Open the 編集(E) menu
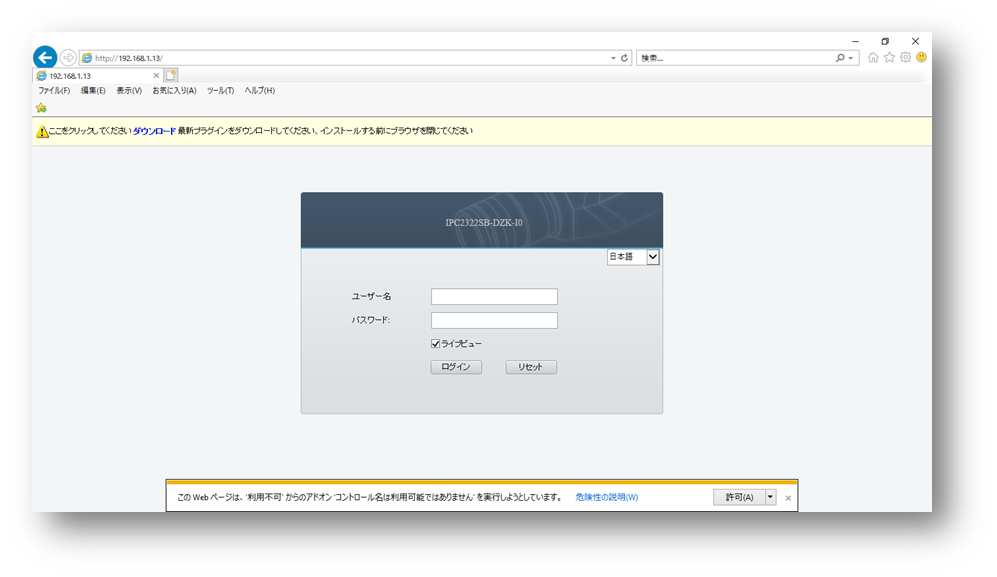This screenshot has width=997, height=577. [x=93, y=91]
